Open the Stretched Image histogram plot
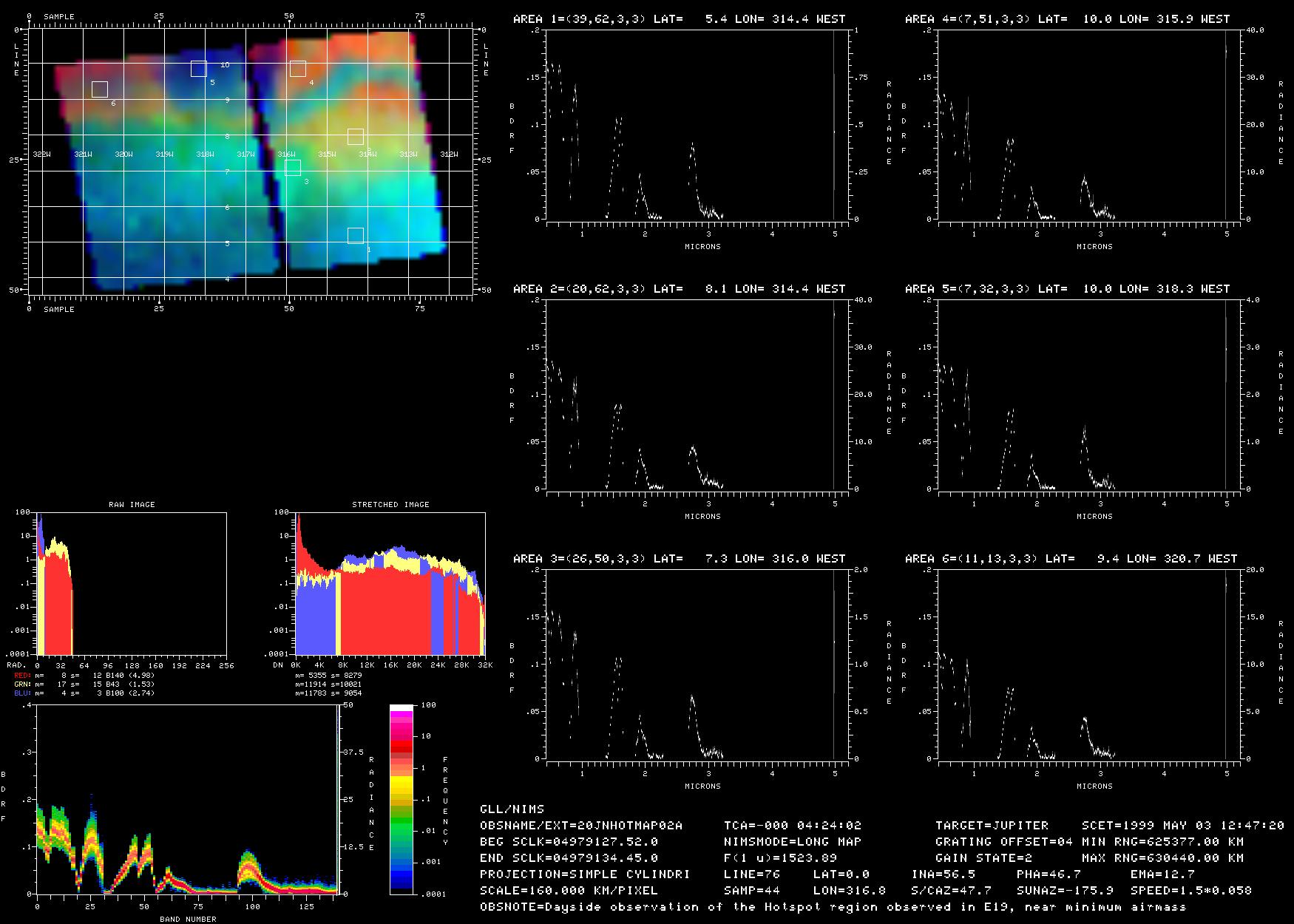The image size is (1294, 924). click(x=390, y=583)
